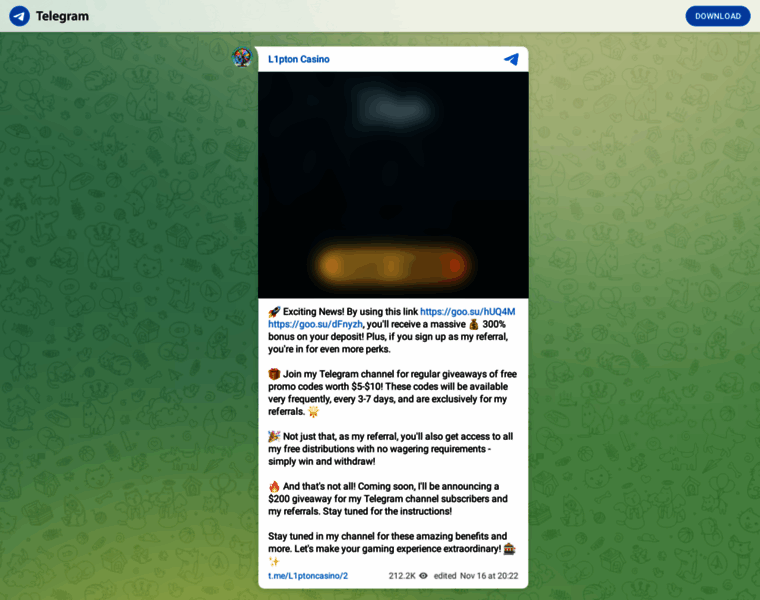Click the sparkles emoji on the last text line
The image size is (760, 600).
pyautogui.click(x=274, y=561)
